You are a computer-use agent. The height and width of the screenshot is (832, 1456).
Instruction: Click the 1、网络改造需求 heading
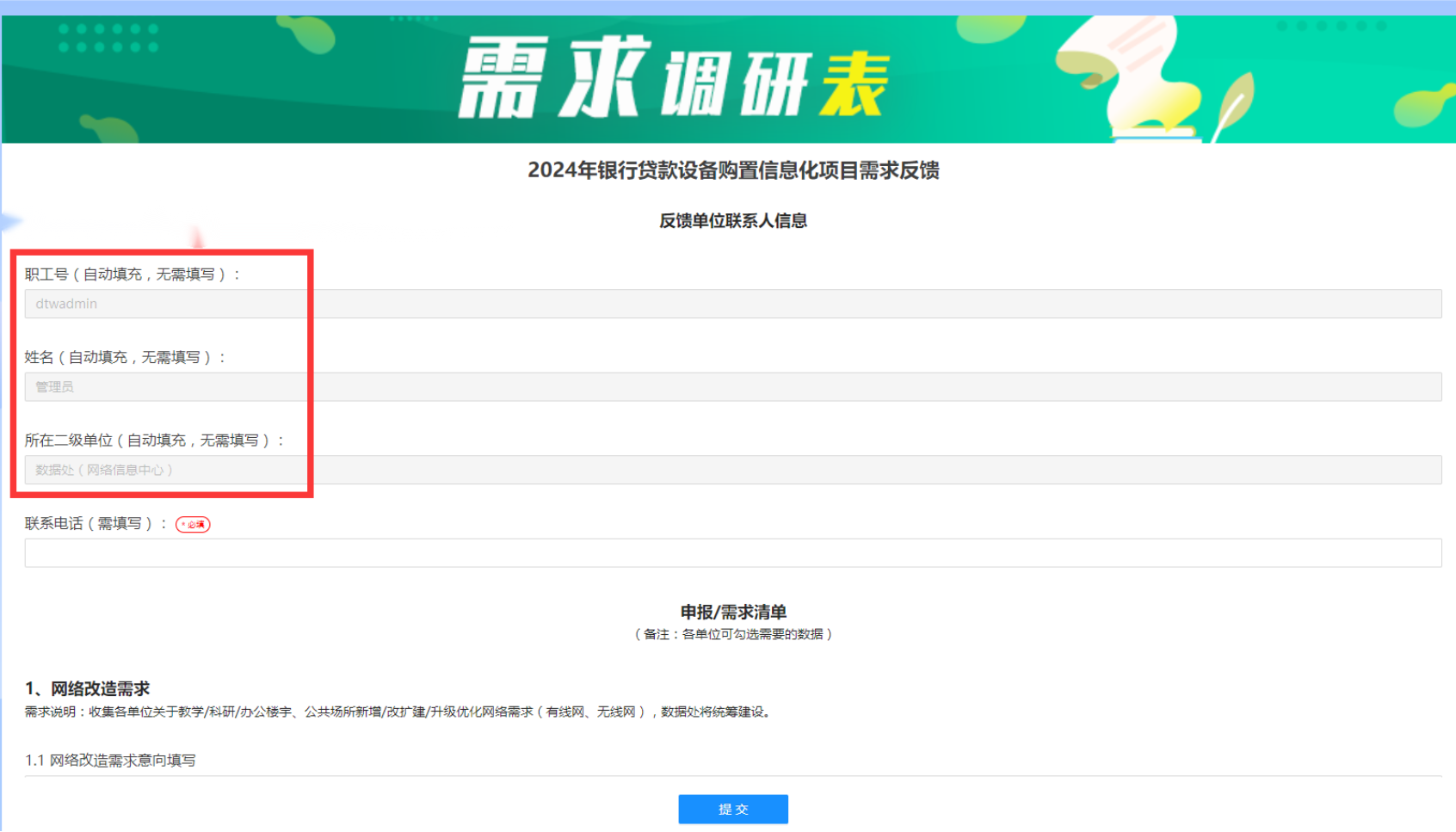click(x=88, y=688)
